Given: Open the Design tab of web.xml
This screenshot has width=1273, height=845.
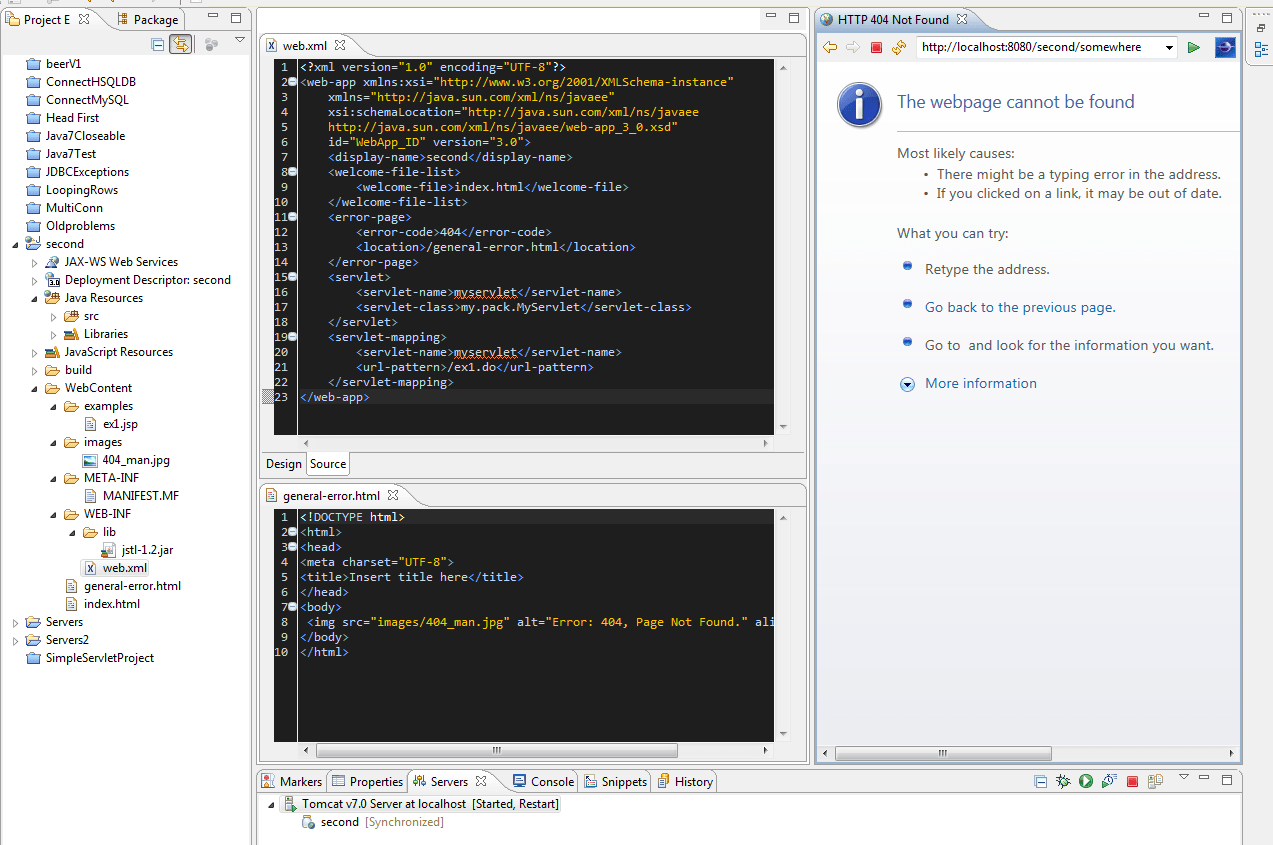Looking at the screenshot, I should [x=283, y=463].
